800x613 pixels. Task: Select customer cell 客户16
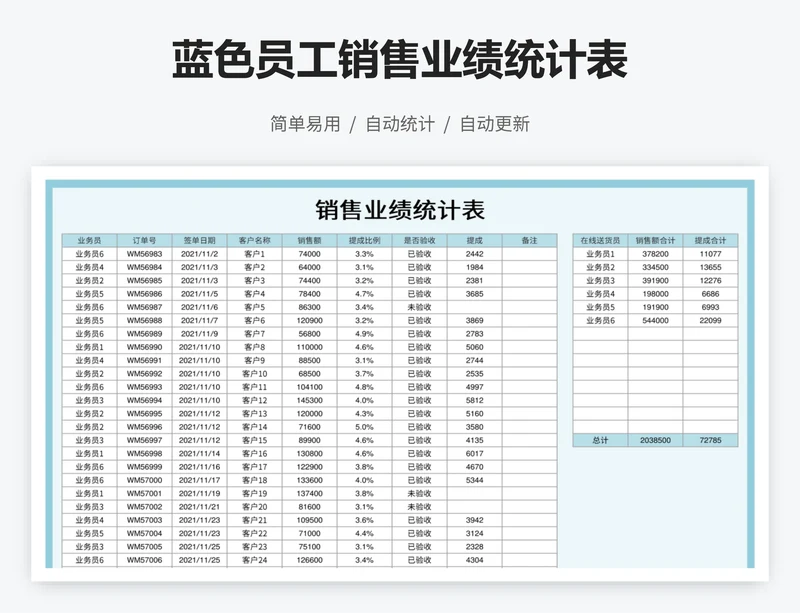pyautogui.click(x=255, y=453)
